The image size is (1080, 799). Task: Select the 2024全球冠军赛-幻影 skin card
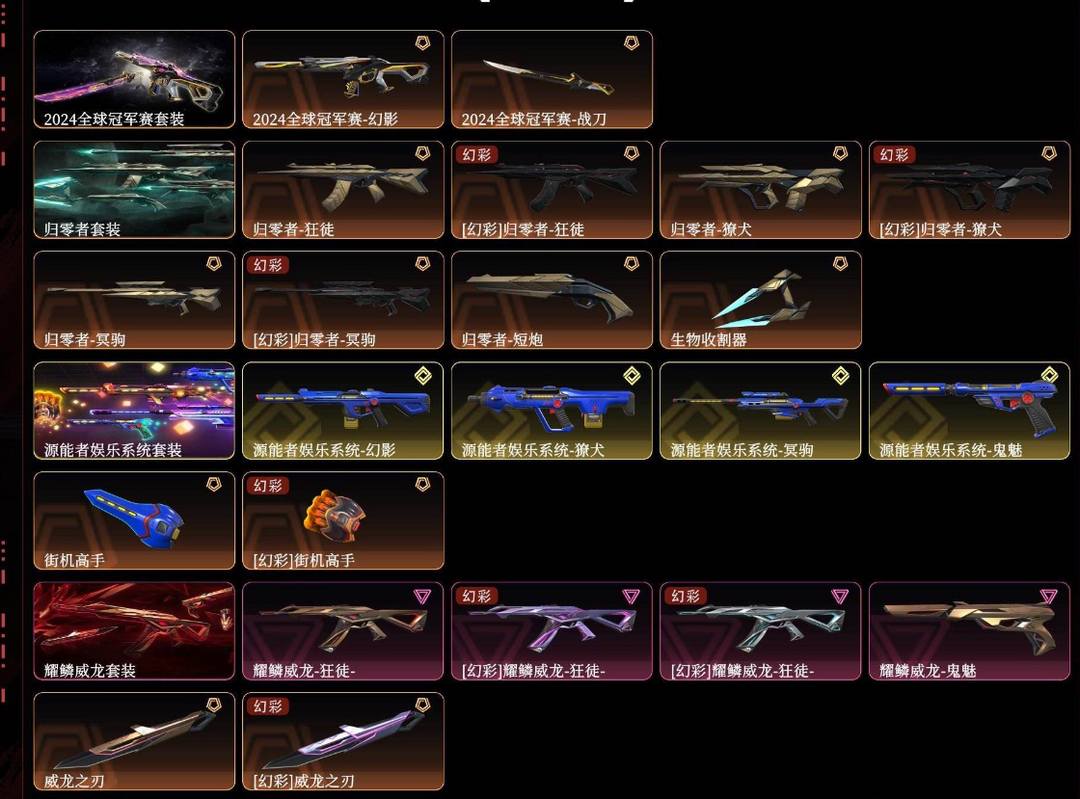pyautogui.click(x=343, y=79)
